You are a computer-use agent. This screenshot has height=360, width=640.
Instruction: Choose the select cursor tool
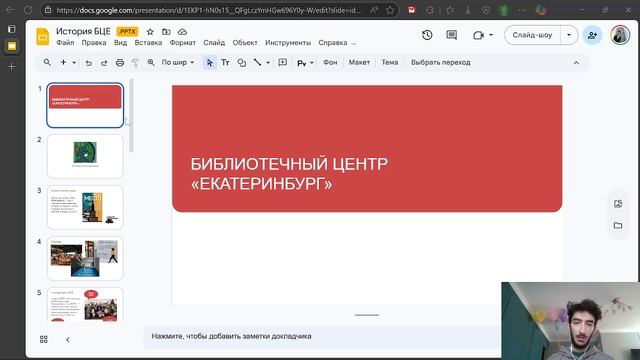coord(209,62)
